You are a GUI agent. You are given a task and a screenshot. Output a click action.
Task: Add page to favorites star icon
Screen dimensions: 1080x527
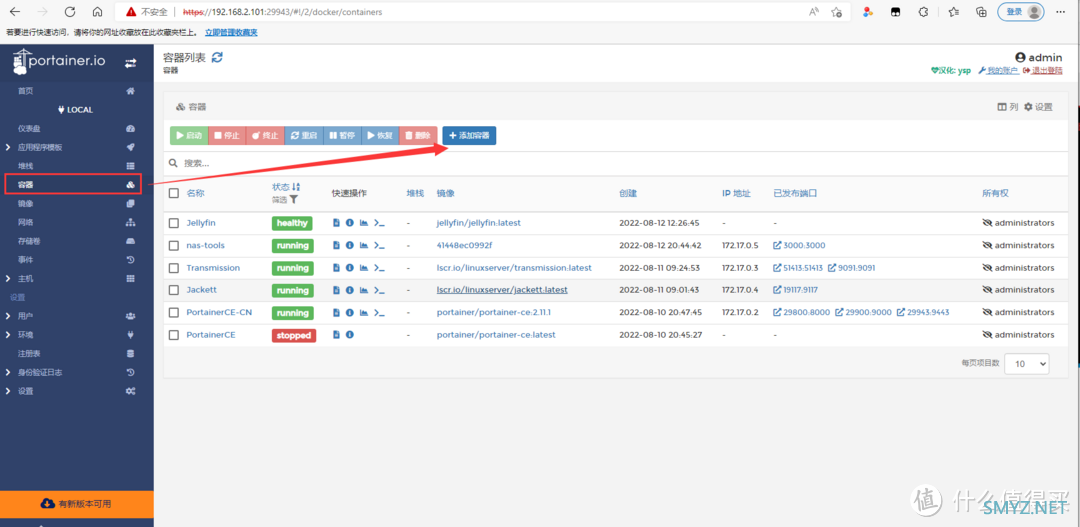click(x=836, y=12)
